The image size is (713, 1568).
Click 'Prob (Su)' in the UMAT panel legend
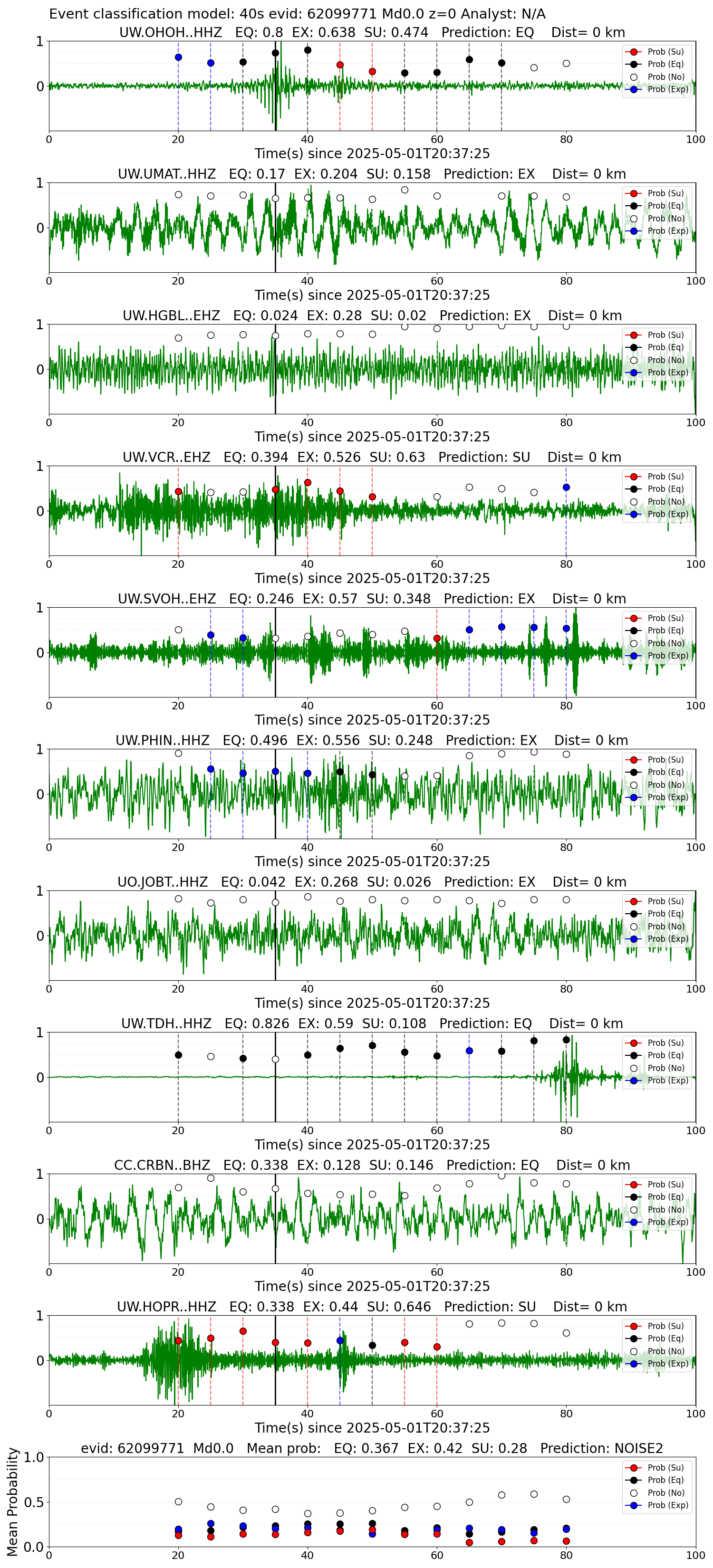click(x=665, y=193)
